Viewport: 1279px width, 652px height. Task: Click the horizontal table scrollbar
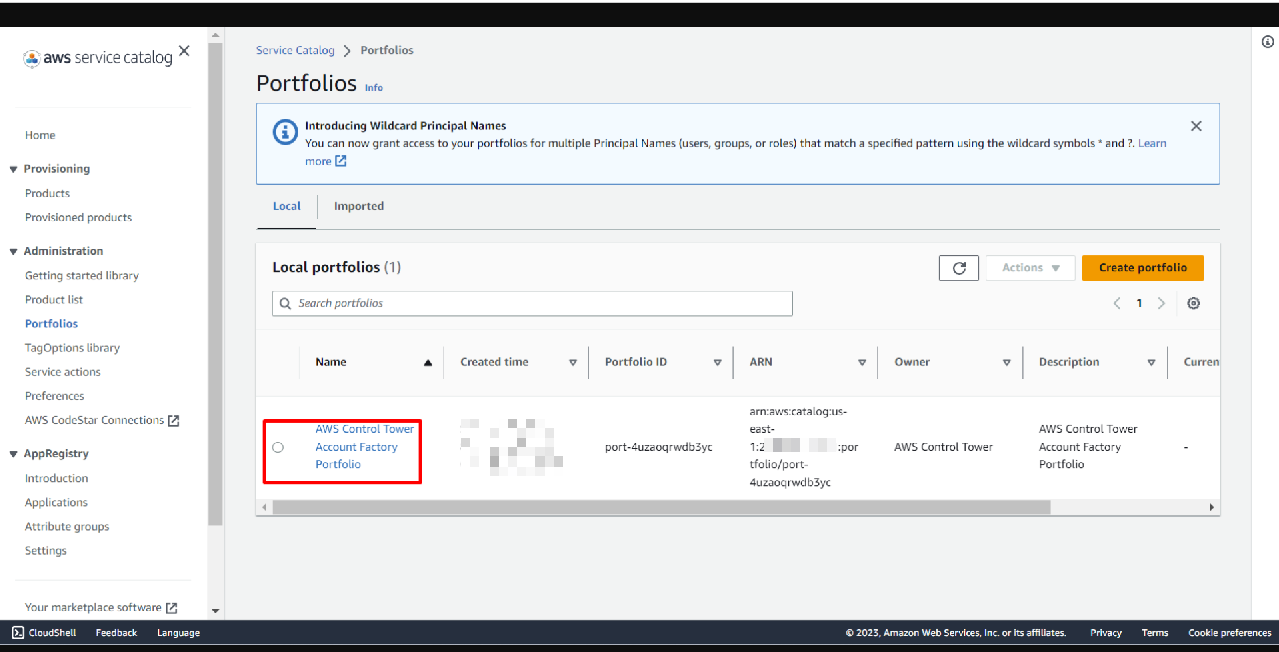660,508
